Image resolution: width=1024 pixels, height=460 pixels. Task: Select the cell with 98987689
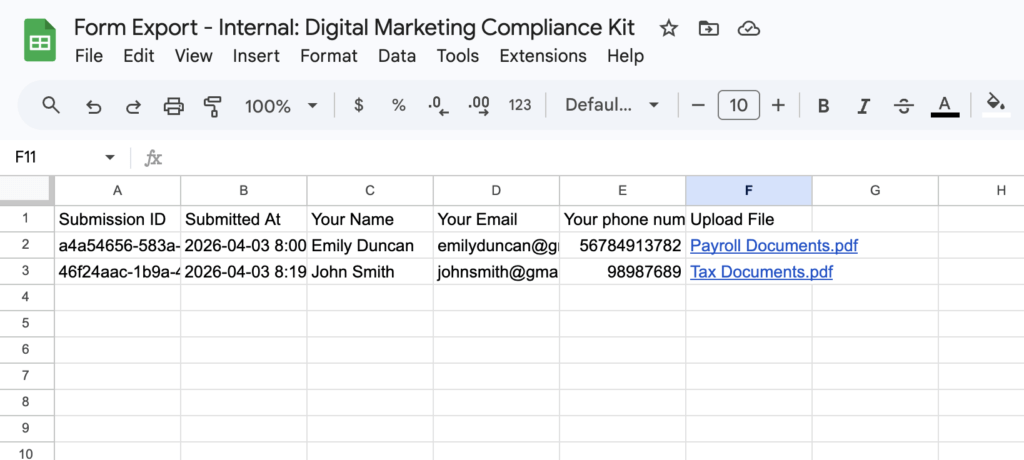(622, 272)
